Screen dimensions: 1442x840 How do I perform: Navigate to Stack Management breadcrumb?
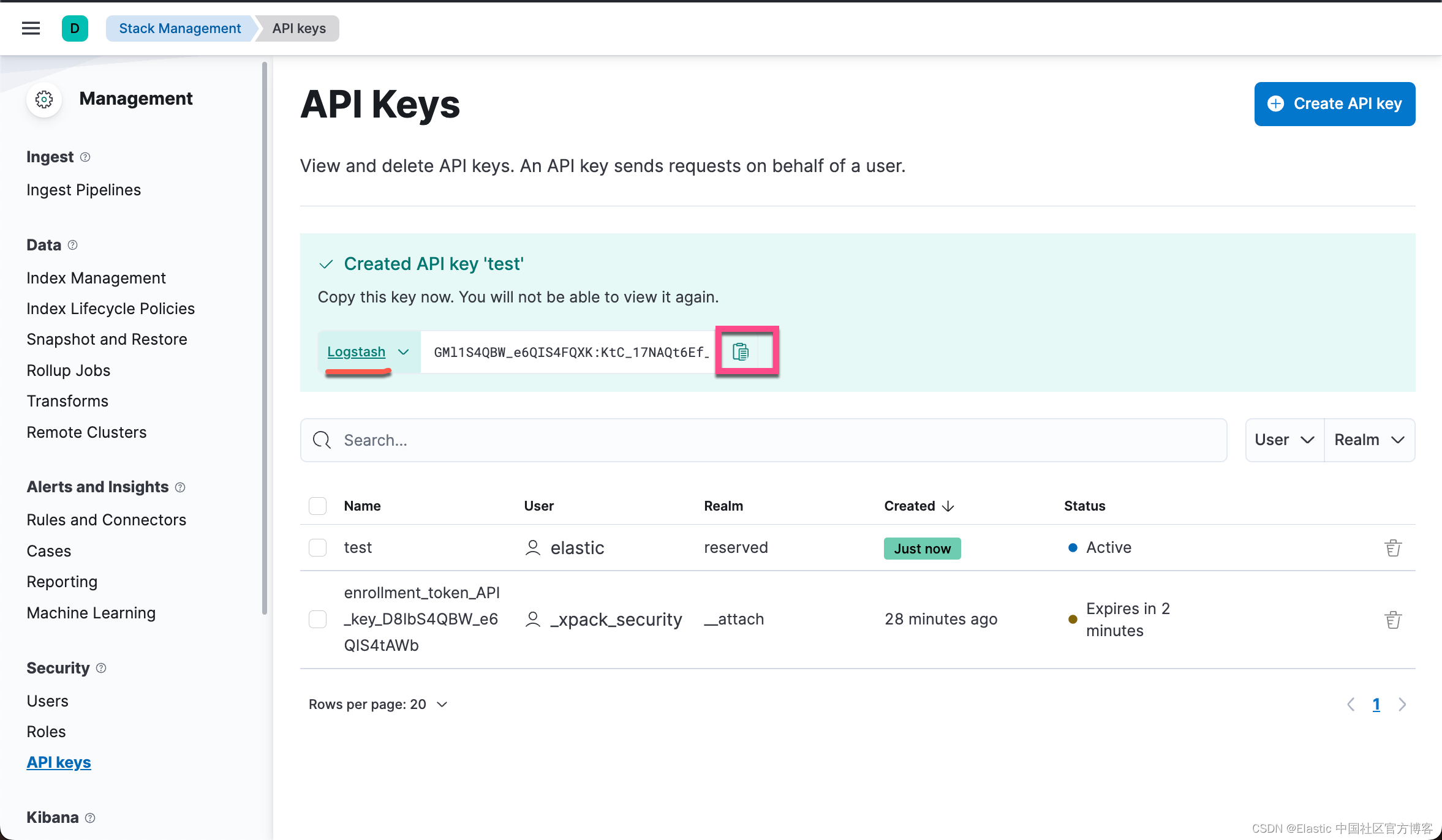[x=179, y=28]
